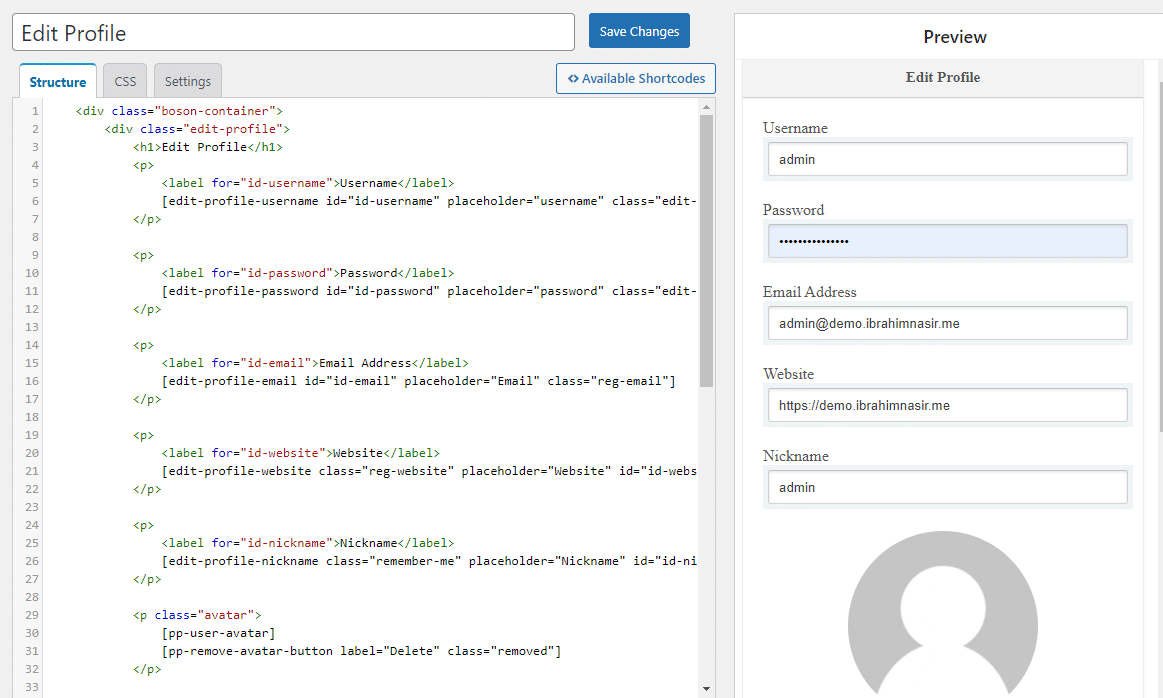Click the id-website label code line
This screenshot has height=698, width=1163.
(x=300, y=453)
